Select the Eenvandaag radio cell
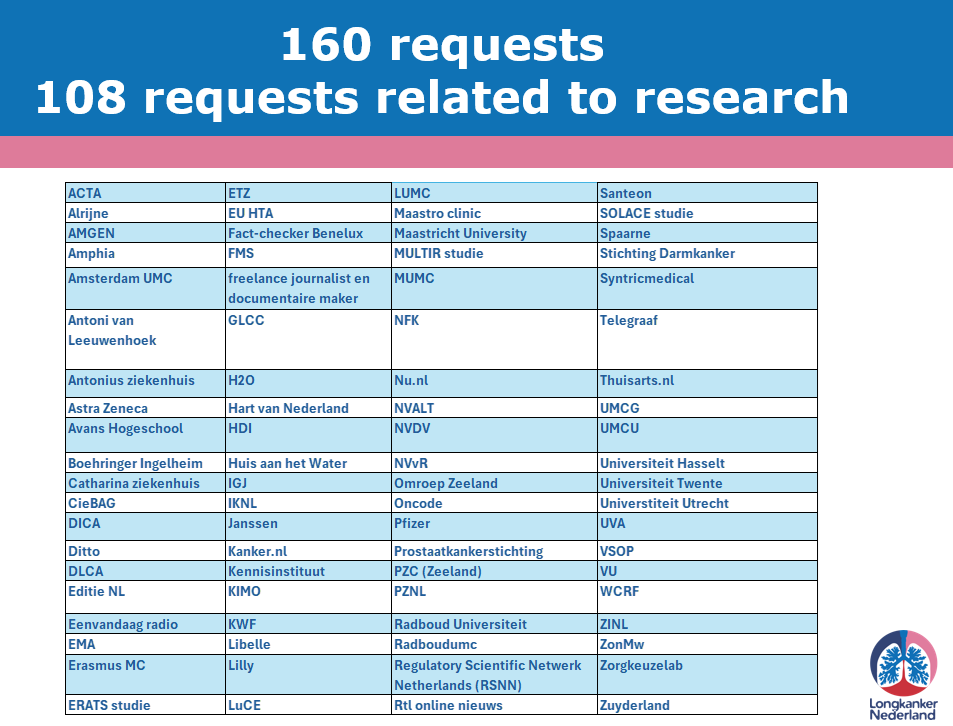The image size is (953, 726). [x=145, y=624]
